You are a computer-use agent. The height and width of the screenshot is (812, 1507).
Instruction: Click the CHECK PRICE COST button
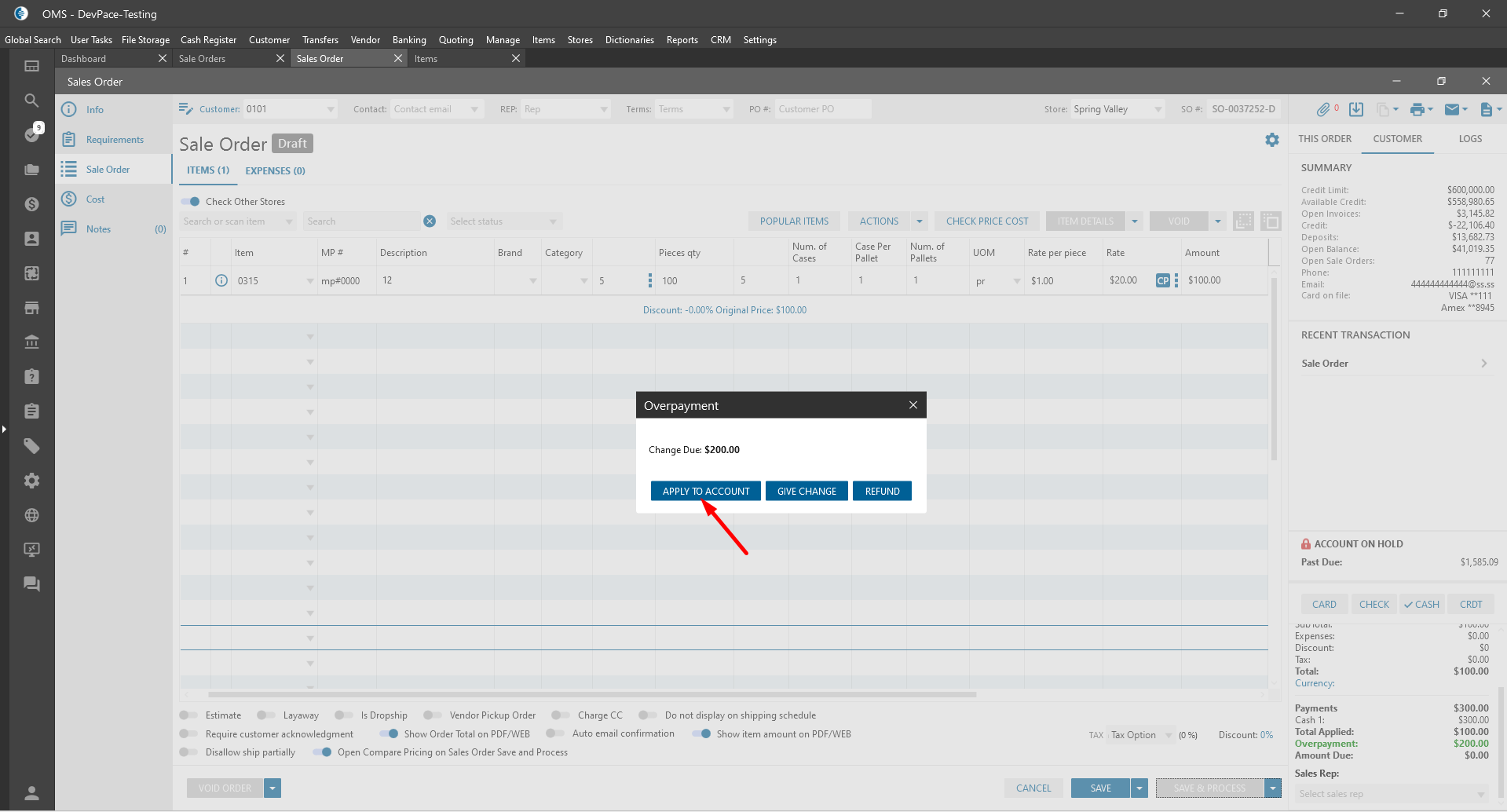987,221
